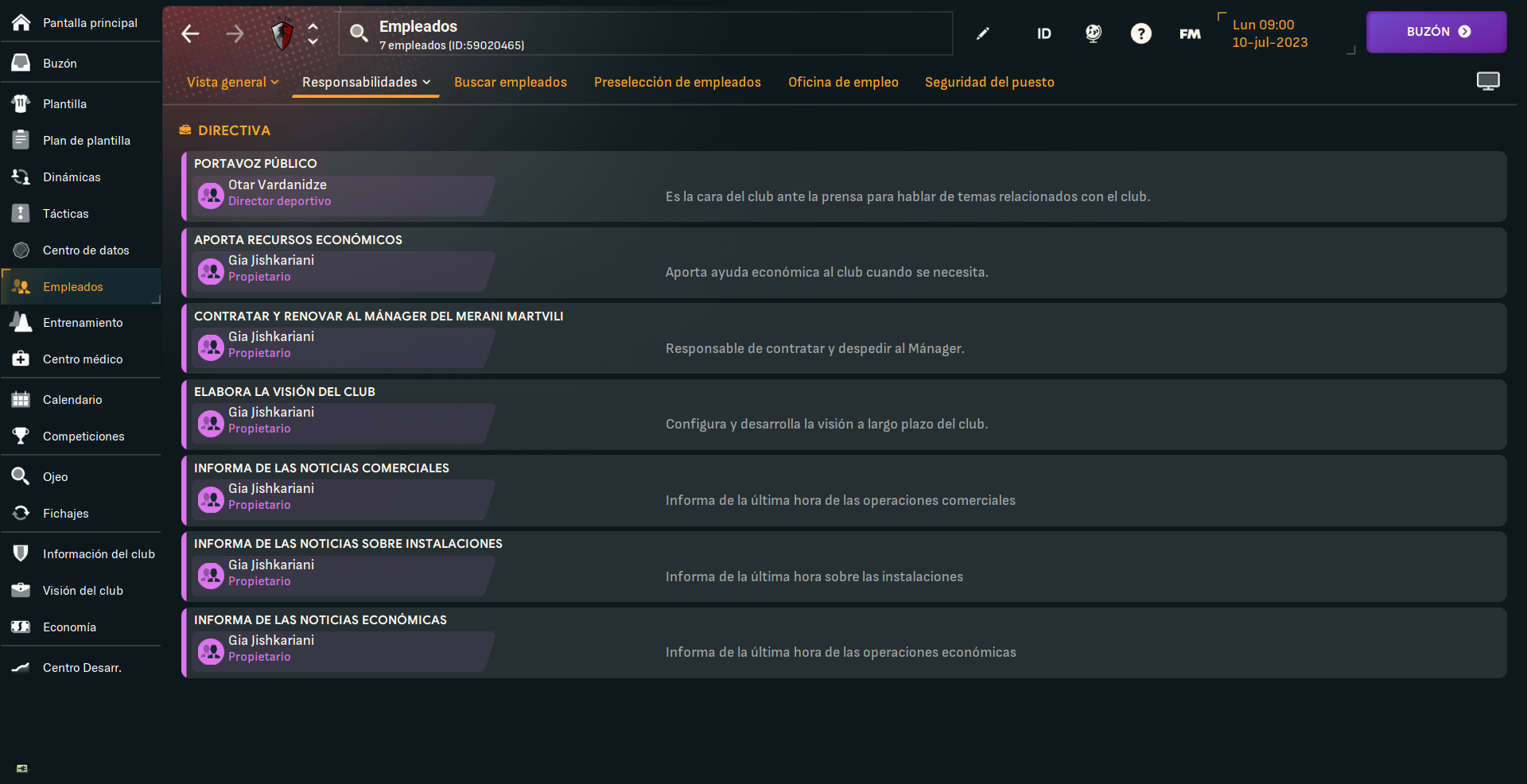Open Tácticas sidebar icon
The width and height of the screenshot is (1527, 784).
coord(21,213)
